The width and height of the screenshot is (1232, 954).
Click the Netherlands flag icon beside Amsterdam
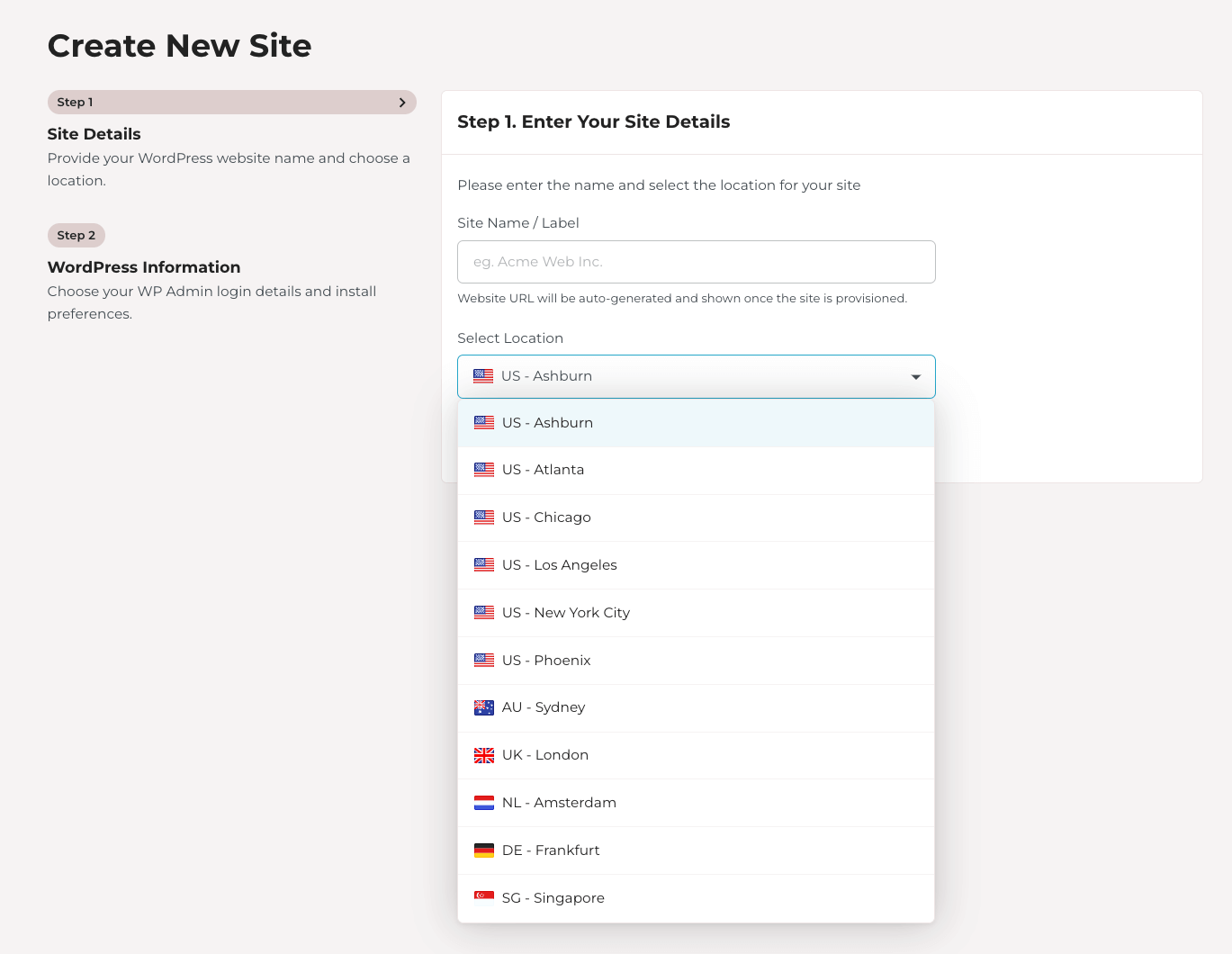click(x=484, y=803)
